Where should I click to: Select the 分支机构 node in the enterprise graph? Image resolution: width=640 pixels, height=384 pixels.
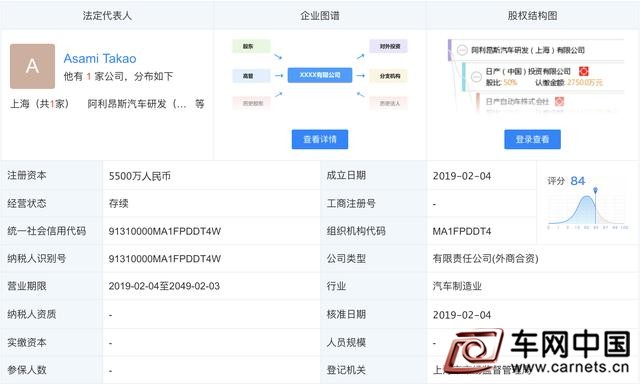pos(389,75)
